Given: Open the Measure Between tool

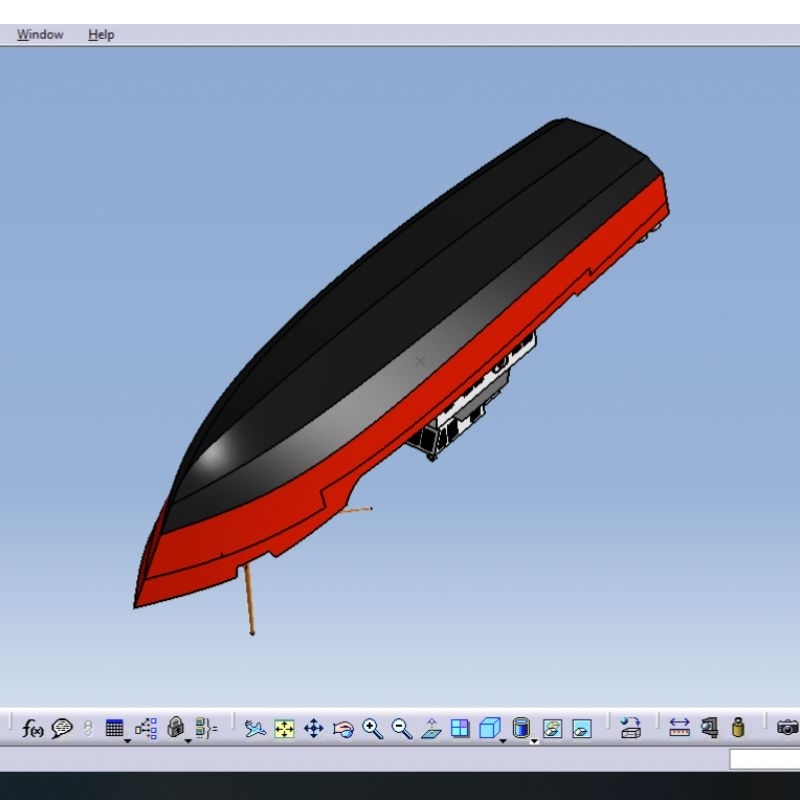Looking at the screenshot, I should (x=680, y=728).
